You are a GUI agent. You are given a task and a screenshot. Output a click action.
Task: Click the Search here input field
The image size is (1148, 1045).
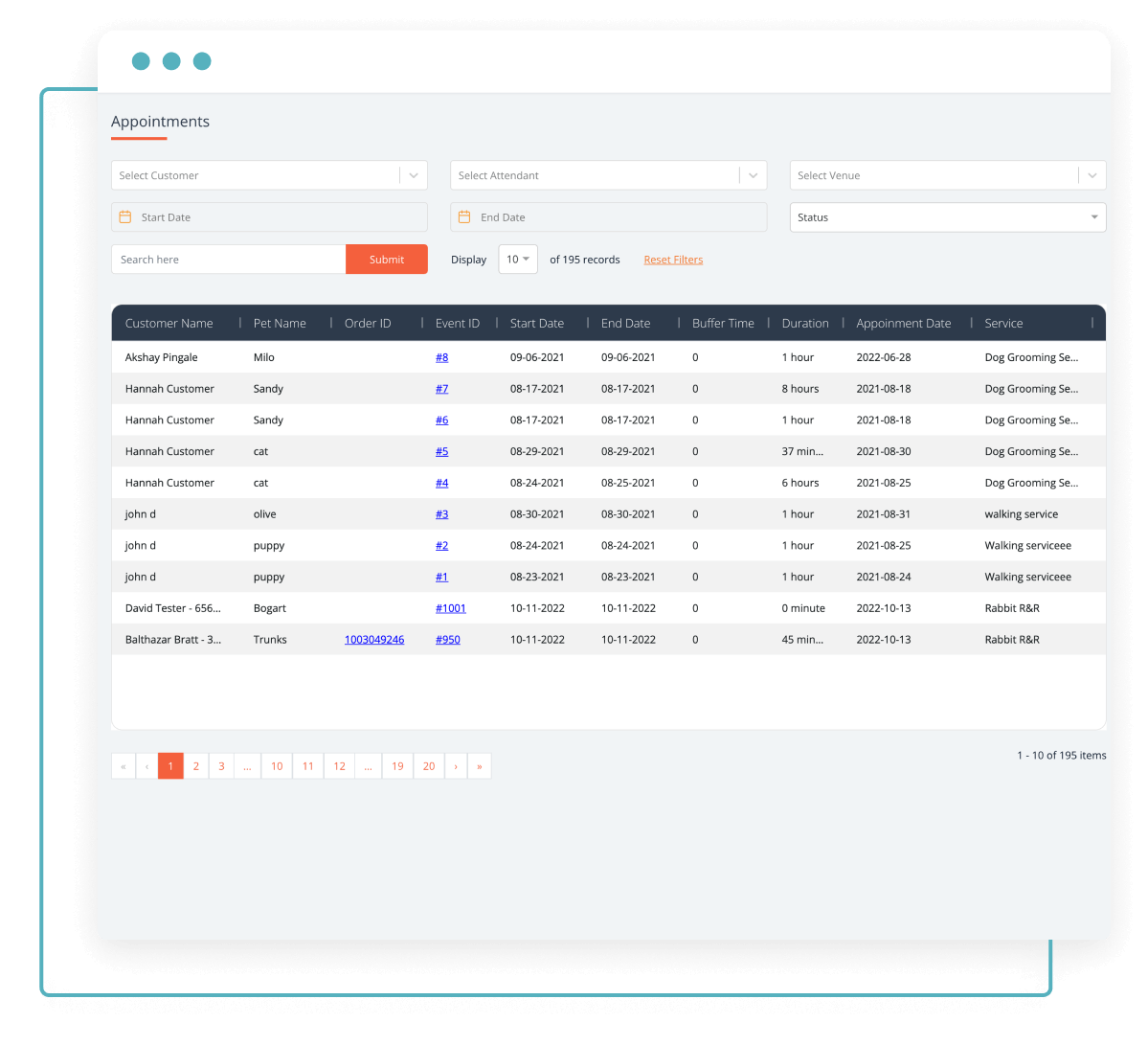click(x=228, y=259)
